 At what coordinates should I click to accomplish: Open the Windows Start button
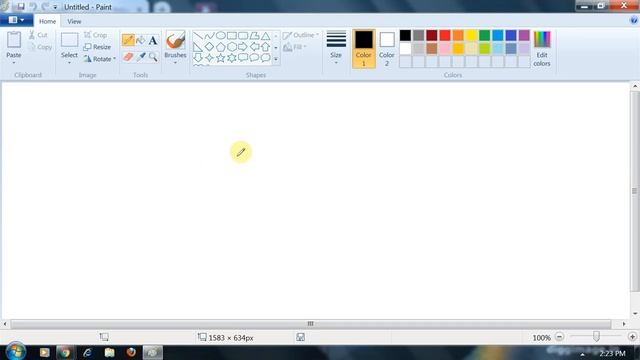16,351
